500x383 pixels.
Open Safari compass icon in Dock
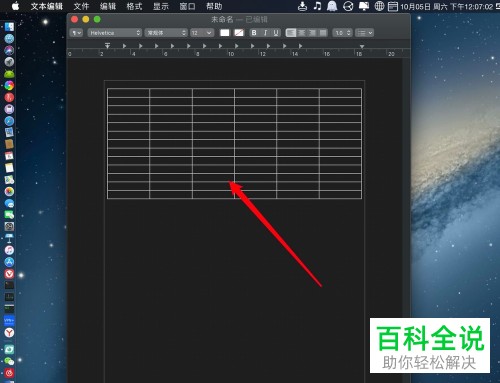click(9, 121)
